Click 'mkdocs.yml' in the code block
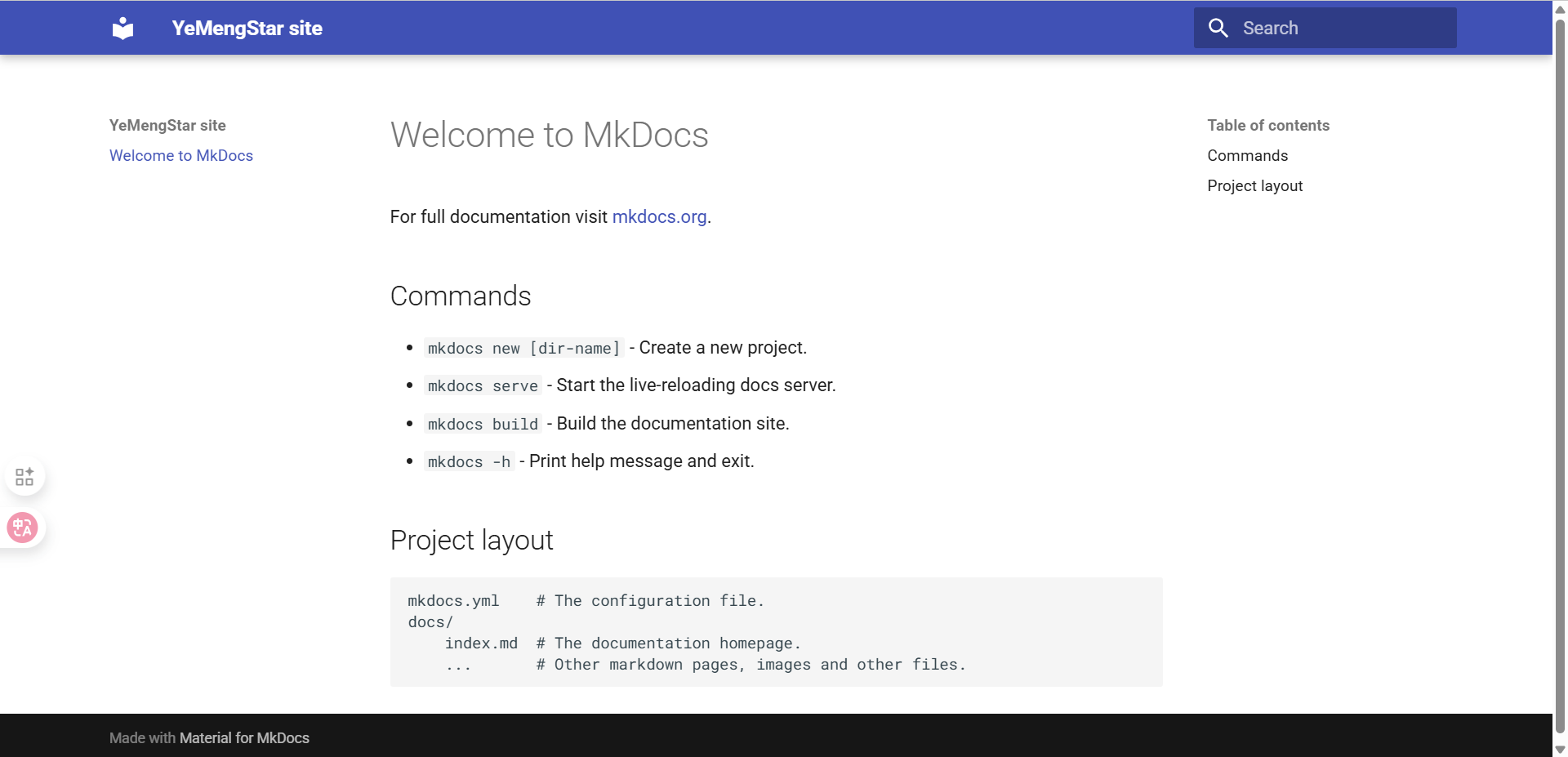The image size is (1568, 757). (453, 601)
